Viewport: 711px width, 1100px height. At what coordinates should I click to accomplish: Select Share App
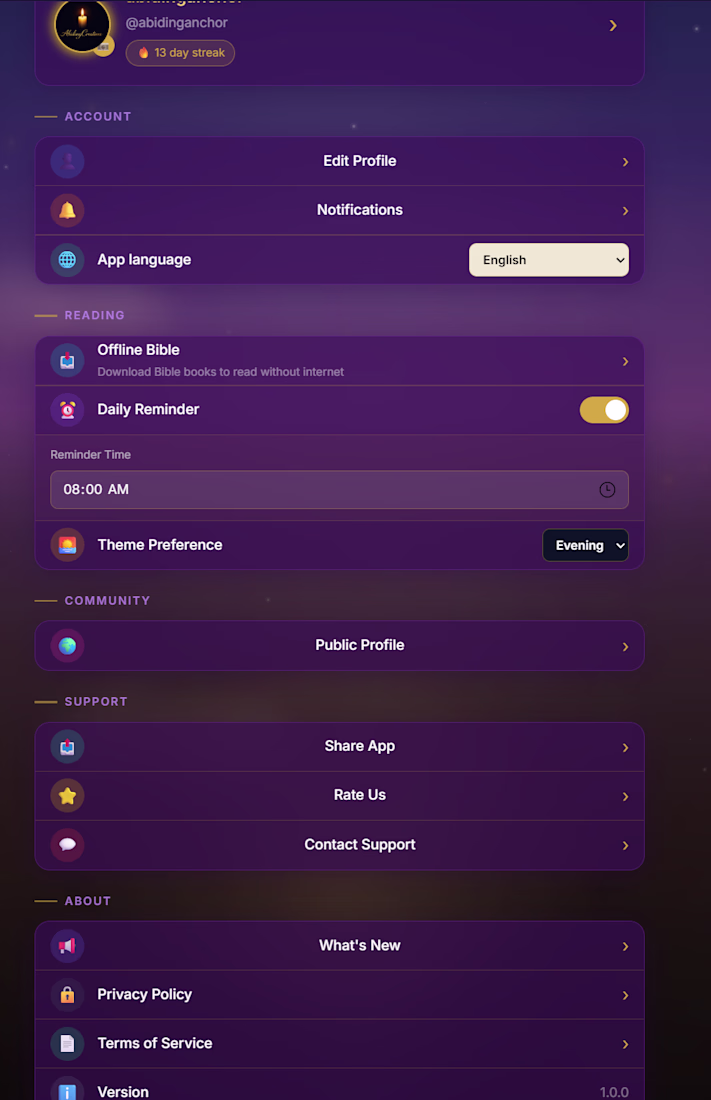pyautogui.click(x=340, y=747)
